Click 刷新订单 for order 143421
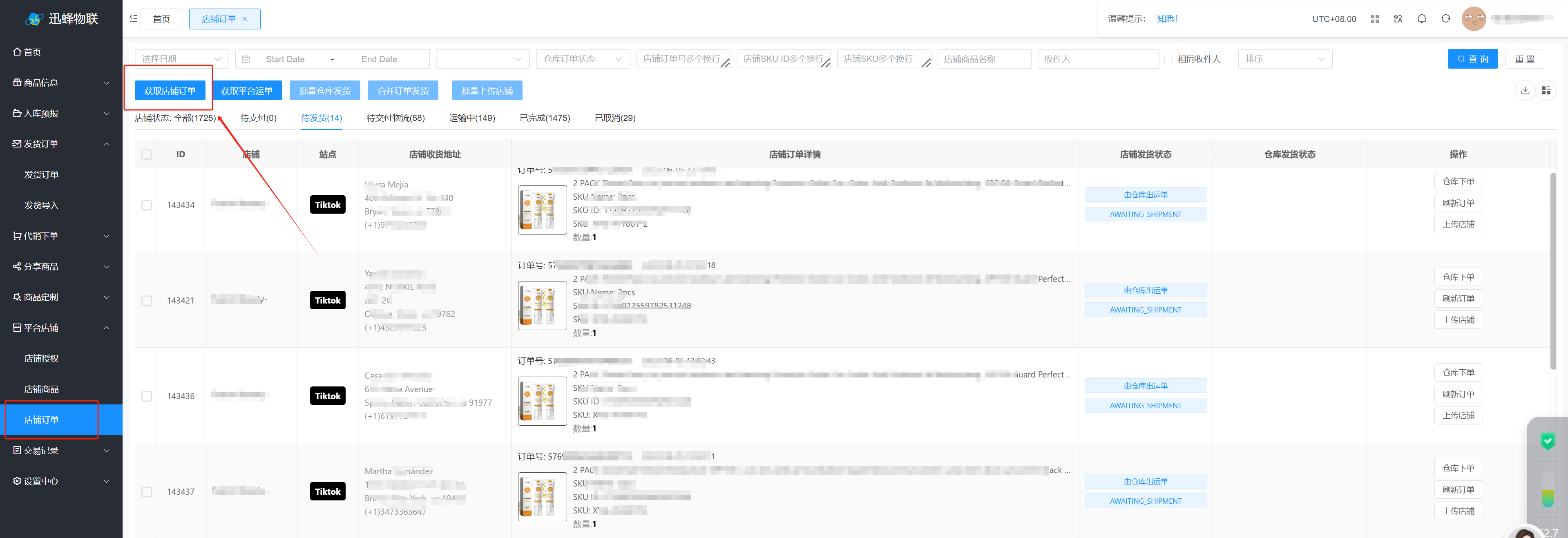This screenshot has height=538, width=1568. coord(1459,298)
